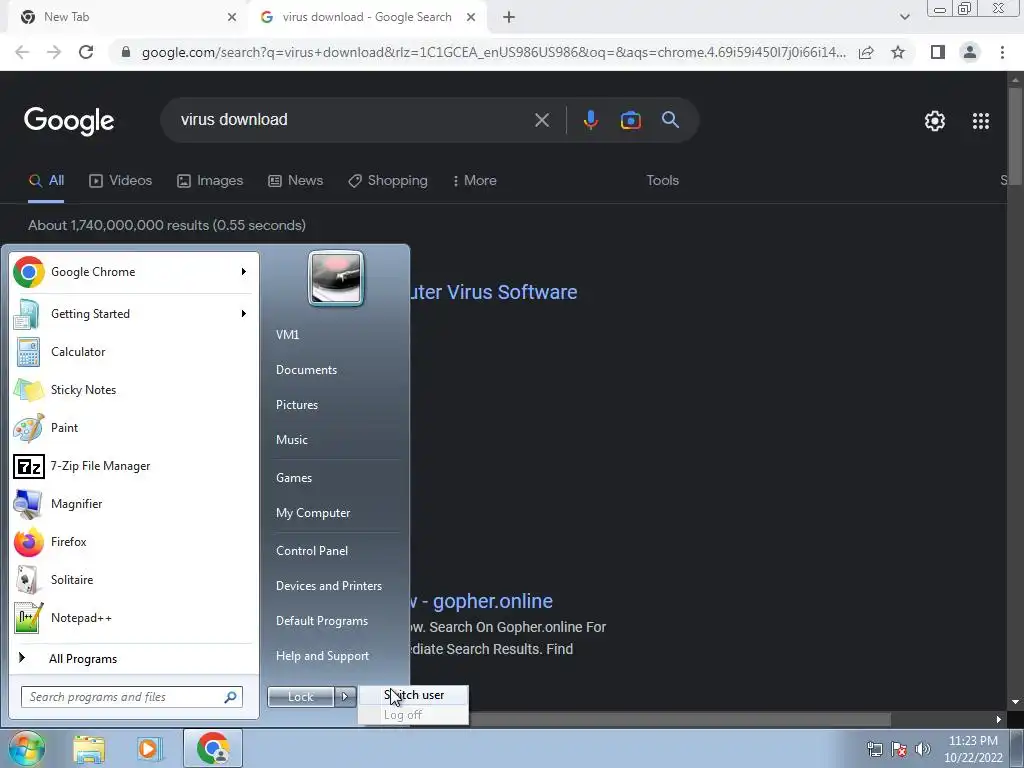Switch to the New Tab browser tab
This screenshot has height=768, width=1024.
pyautogui.click(x=124, y=17)
